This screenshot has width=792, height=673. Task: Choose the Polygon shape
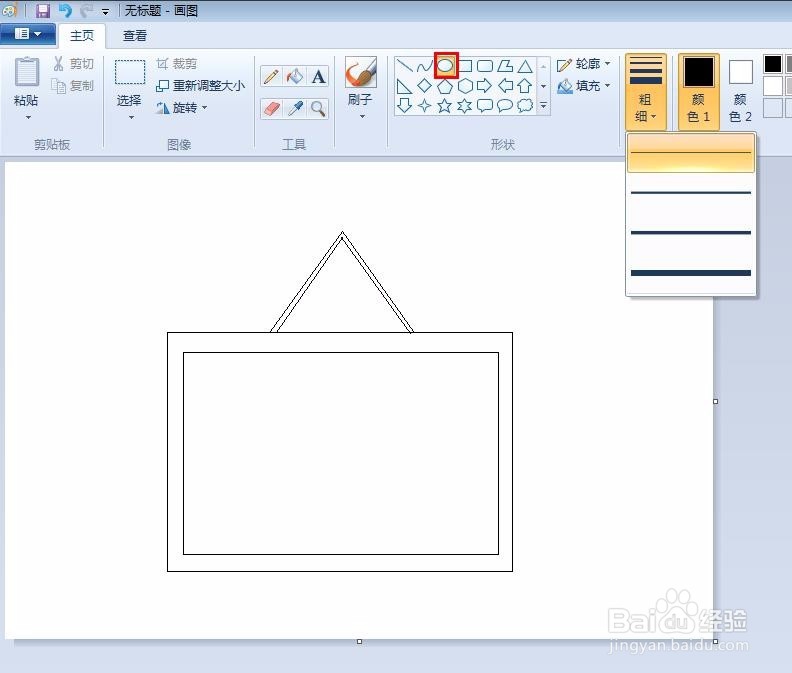click(x=505, y=66)
